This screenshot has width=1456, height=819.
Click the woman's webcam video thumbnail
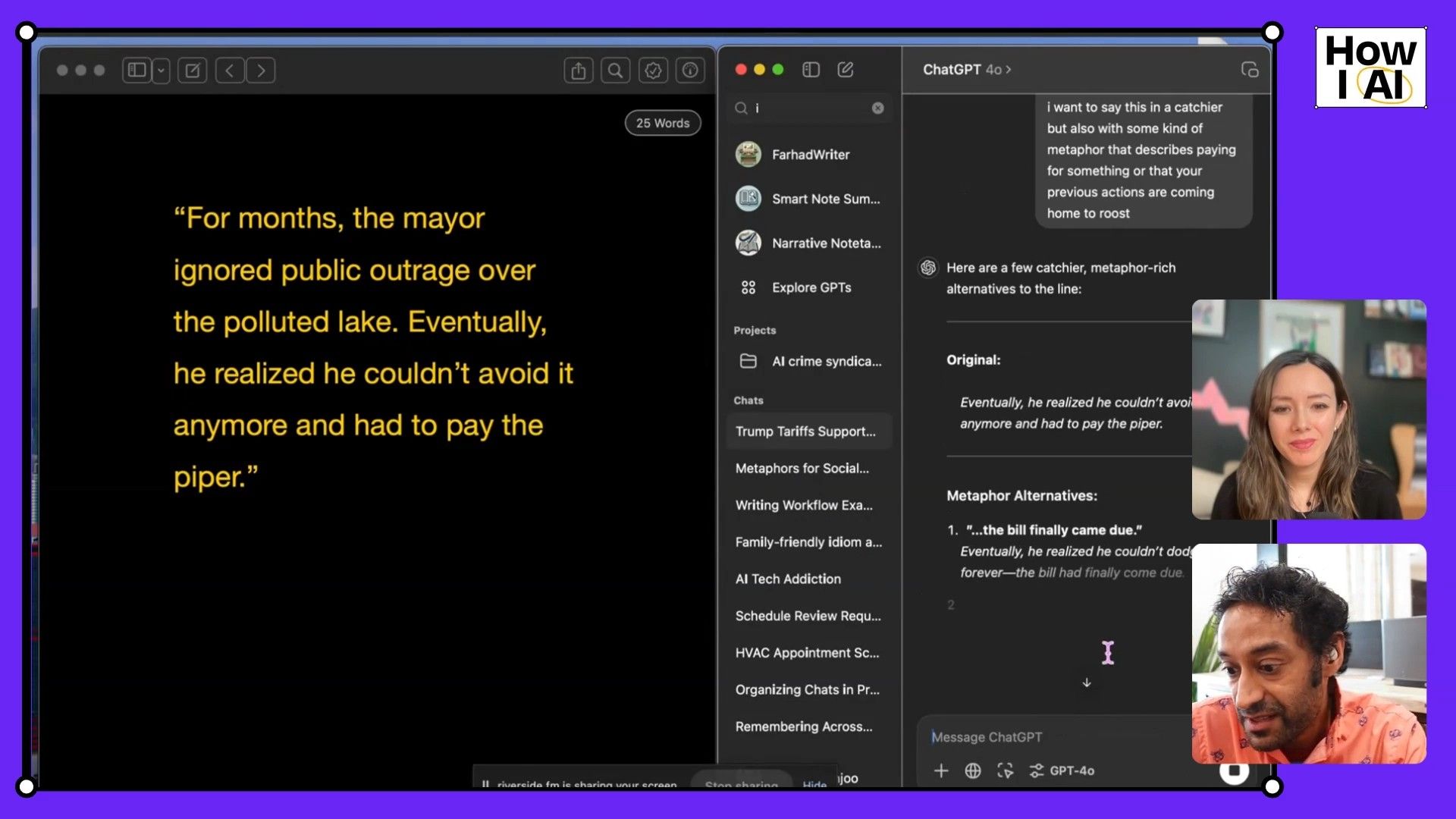click(1309, 409)
